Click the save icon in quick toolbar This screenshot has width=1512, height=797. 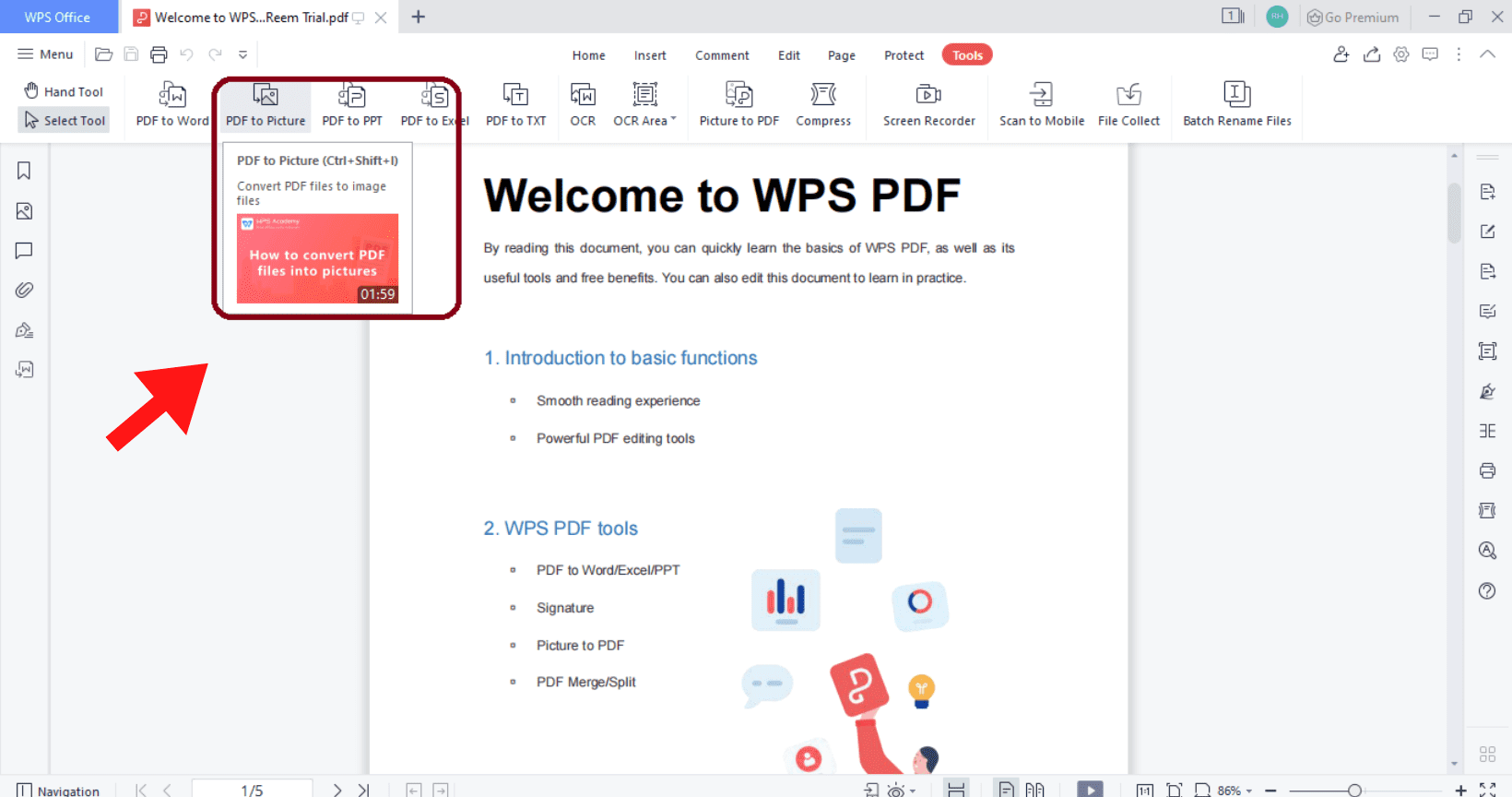(131, 54)
